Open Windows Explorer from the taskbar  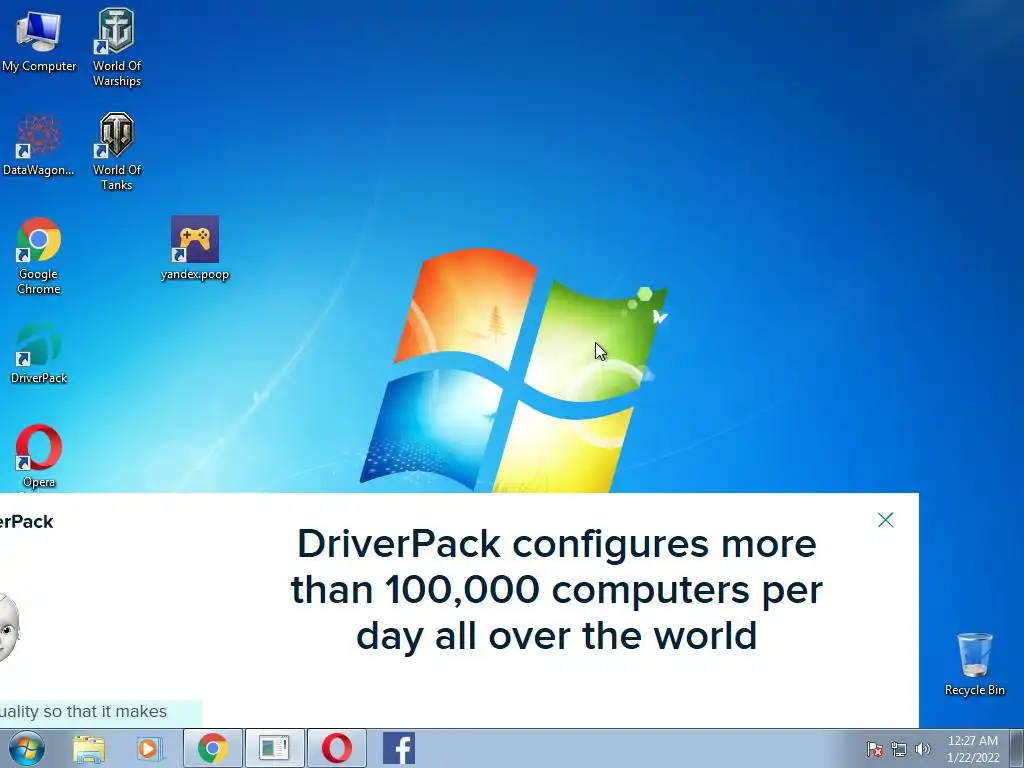(89, 748)
